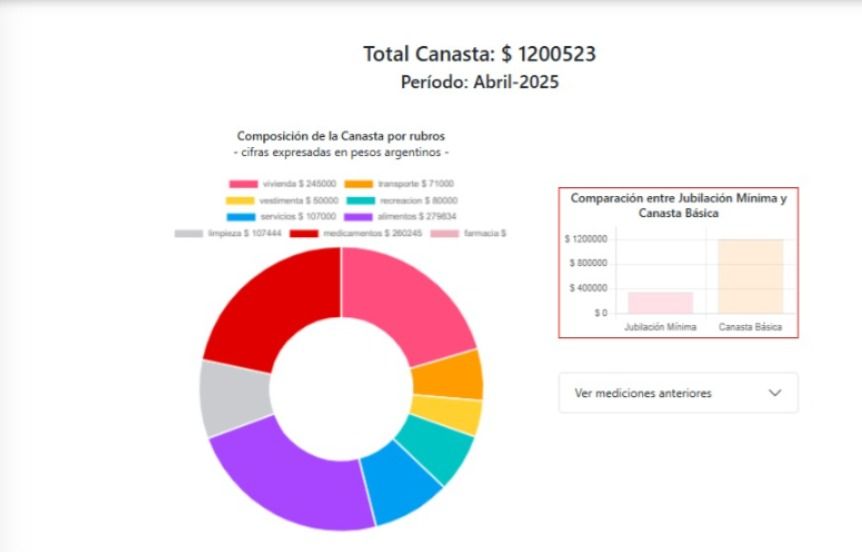The image size is (862, 552).
Task: Toggle the servicios legend color swatch
Action: click(241, 217)
